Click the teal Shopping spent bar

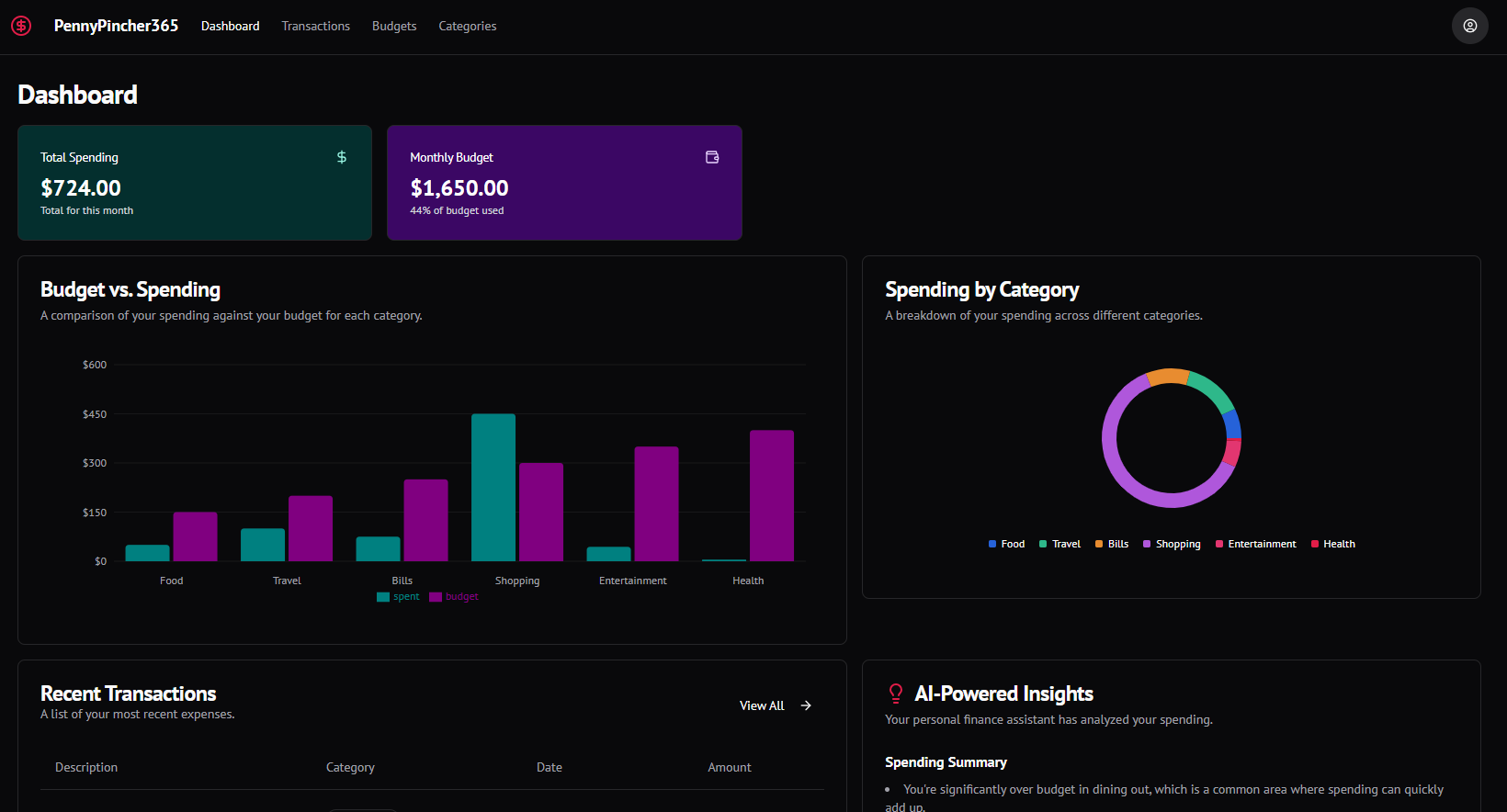coord(493,487)
